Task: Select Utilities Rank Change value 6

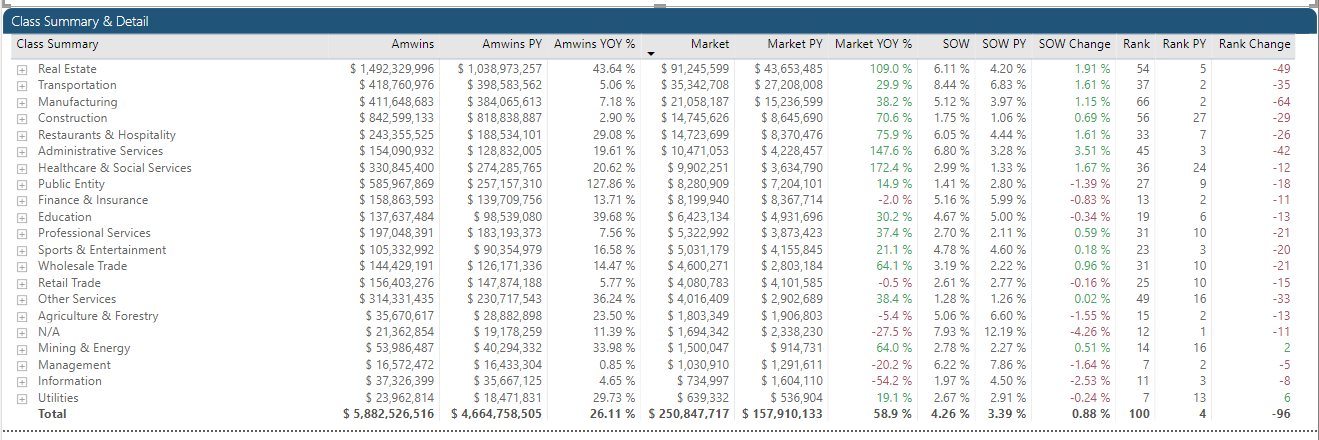Action: 1287,398
